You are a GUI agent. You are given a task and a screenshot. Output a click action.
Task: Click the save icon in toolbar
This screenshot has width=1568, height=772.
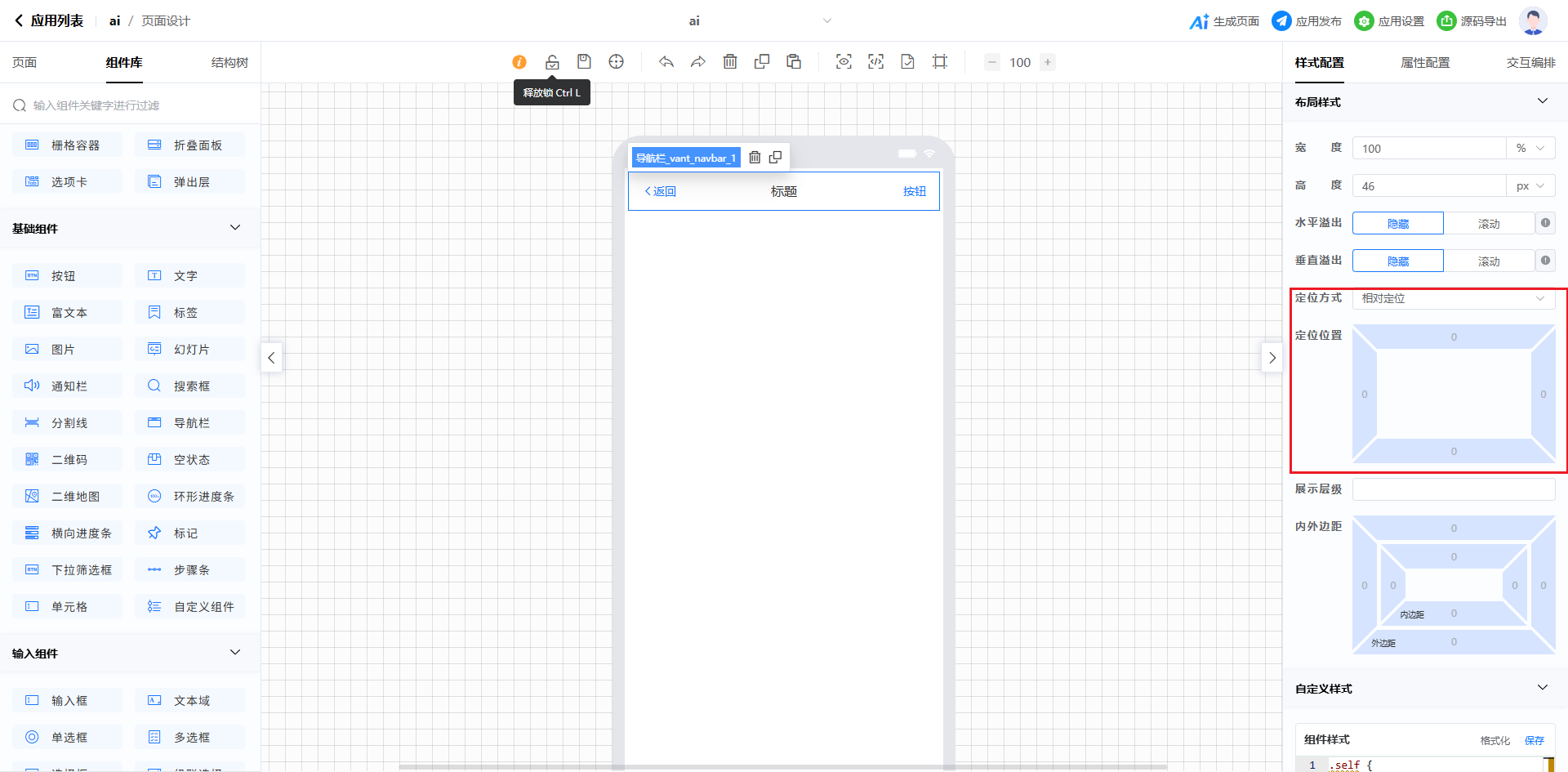pos(584,62)
